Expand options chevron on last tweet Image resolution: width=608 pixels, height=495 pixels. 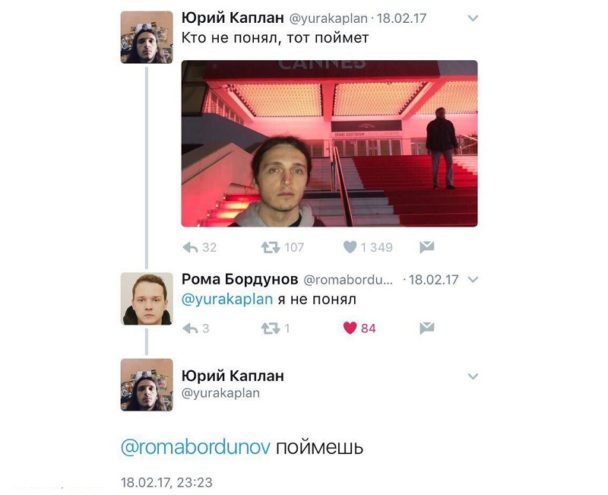[473, 376]
